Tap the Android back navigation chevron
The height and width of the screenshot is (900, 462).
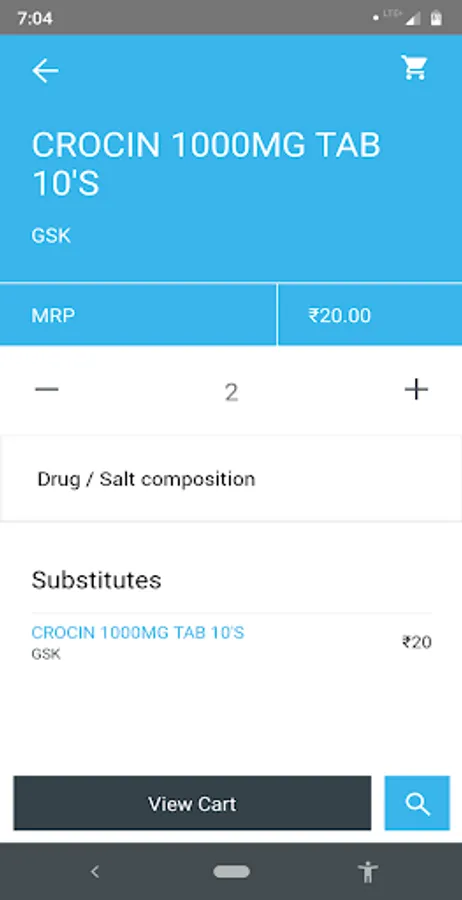tap(95, 872)
